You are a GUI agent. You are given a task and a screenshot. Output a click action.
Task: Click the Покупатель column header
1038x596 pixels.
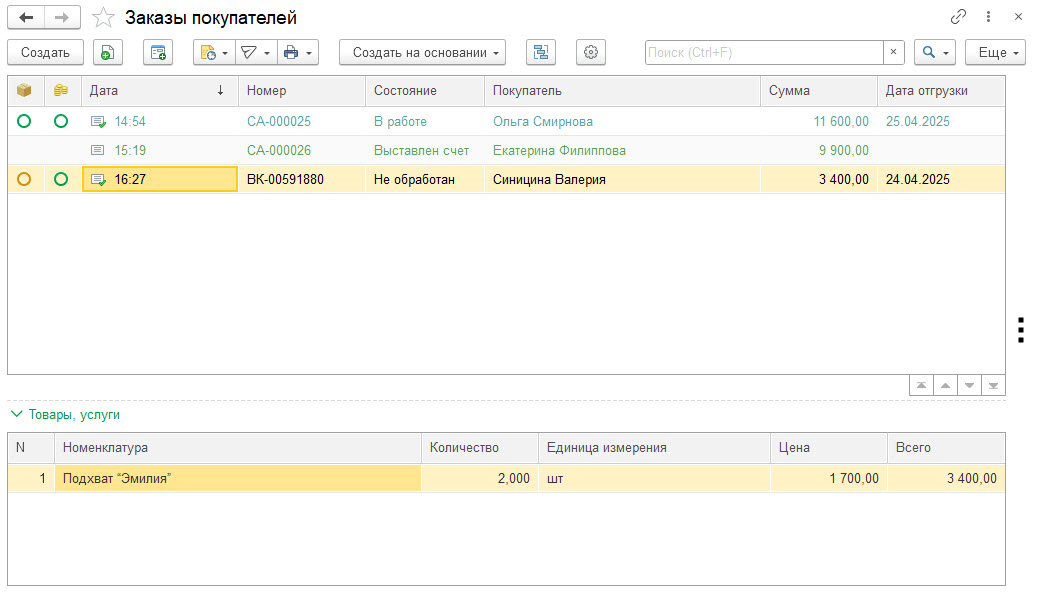click(x=622, y=91)
